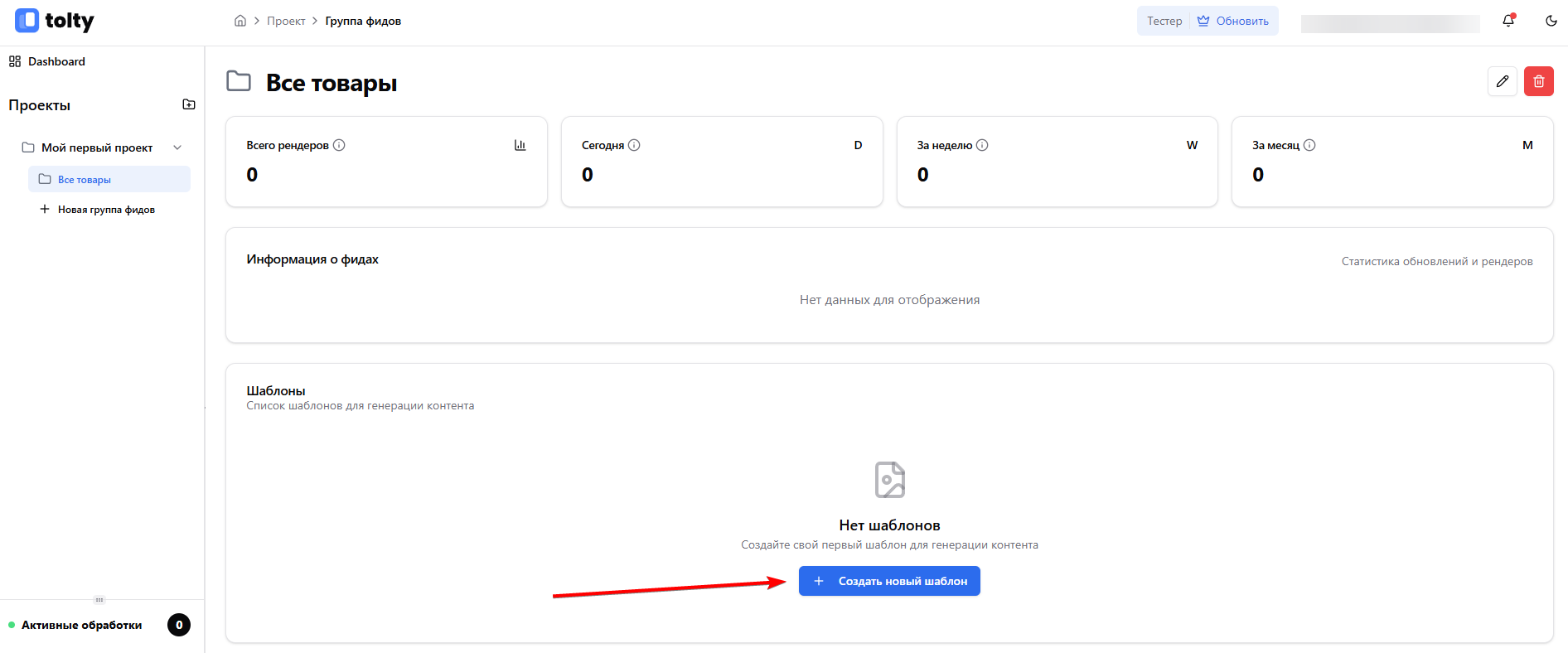Open chart icon in Всего рендеров card
1568x653 pixels.
pos(520,145)
